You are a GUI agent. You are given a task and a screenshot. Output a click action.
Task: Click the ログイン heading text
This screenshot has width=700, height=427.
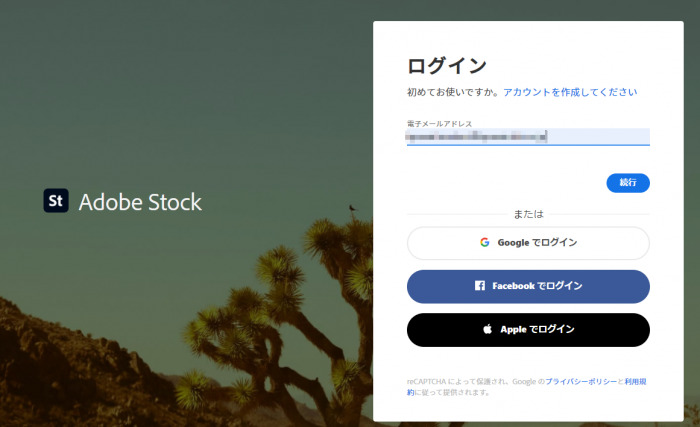[446, 66]
